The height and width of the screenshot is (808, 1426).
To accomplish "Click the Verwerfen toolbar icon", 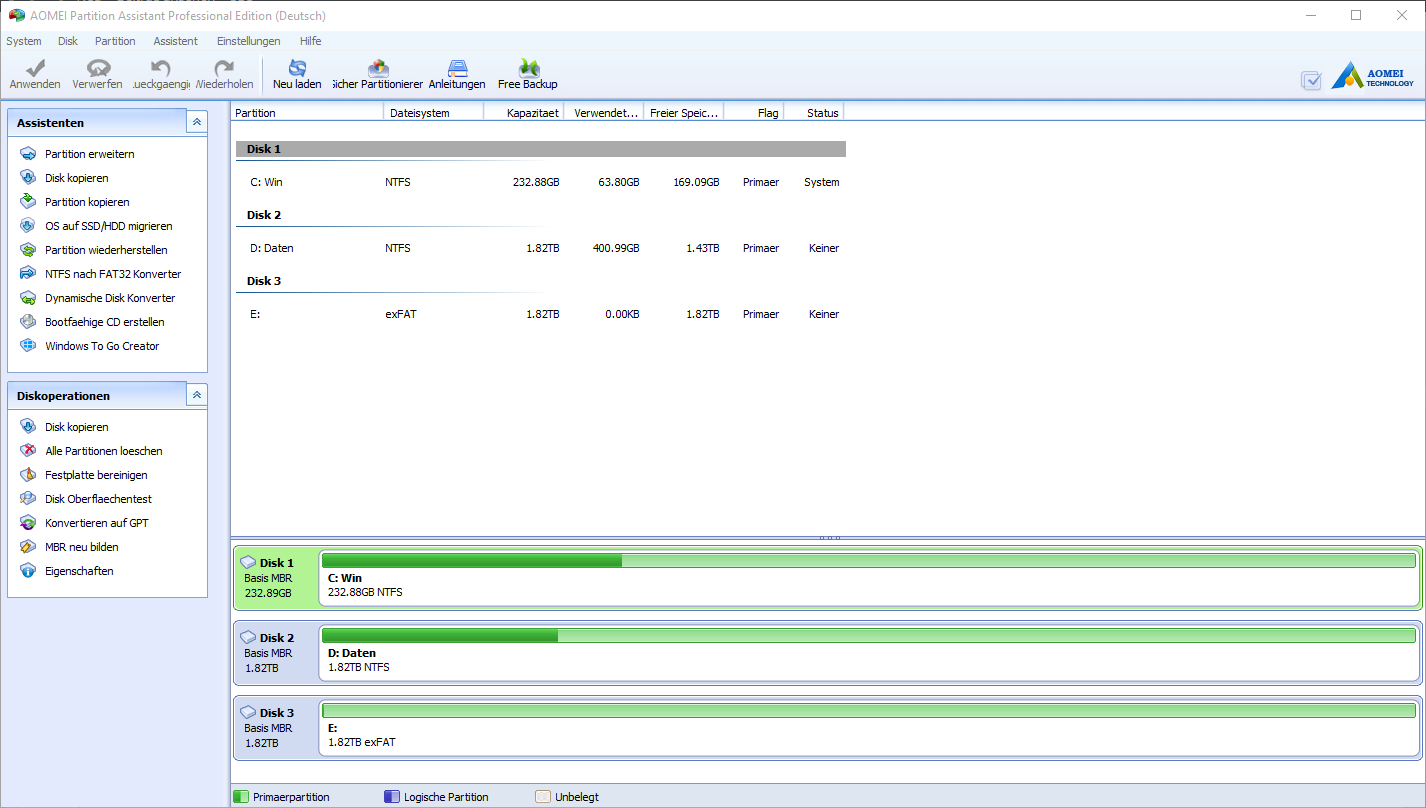I will coord(98,68).
